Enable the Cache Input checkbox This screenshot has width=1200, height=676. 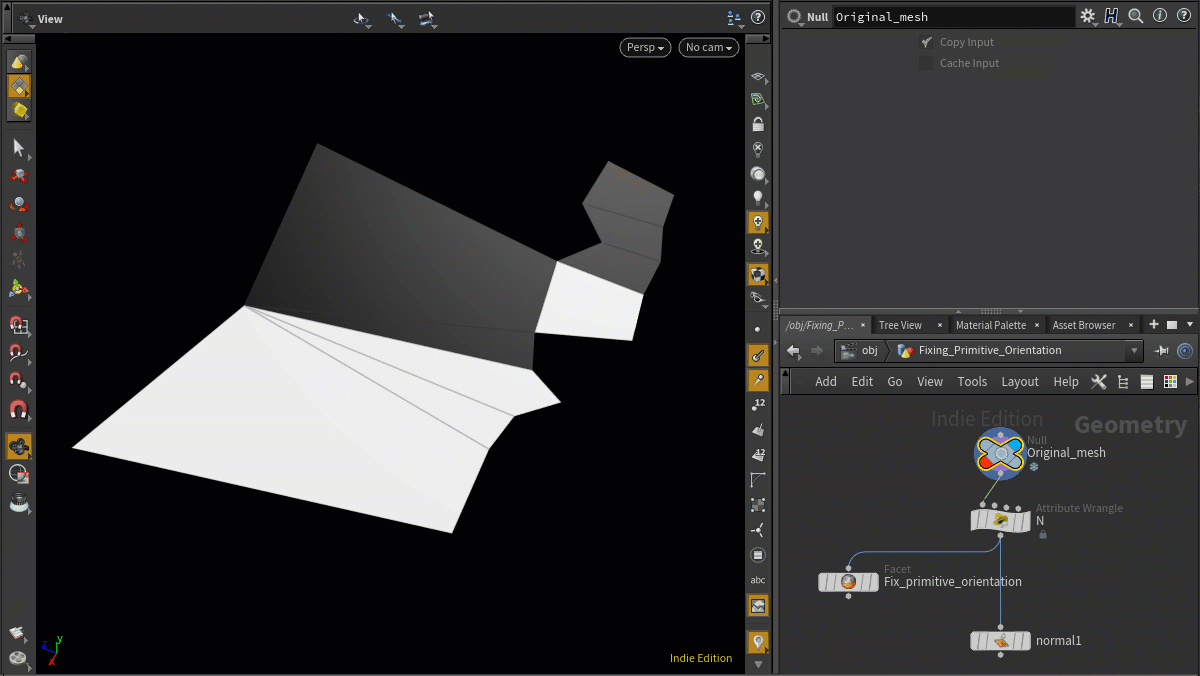click(x=926, y=63)
